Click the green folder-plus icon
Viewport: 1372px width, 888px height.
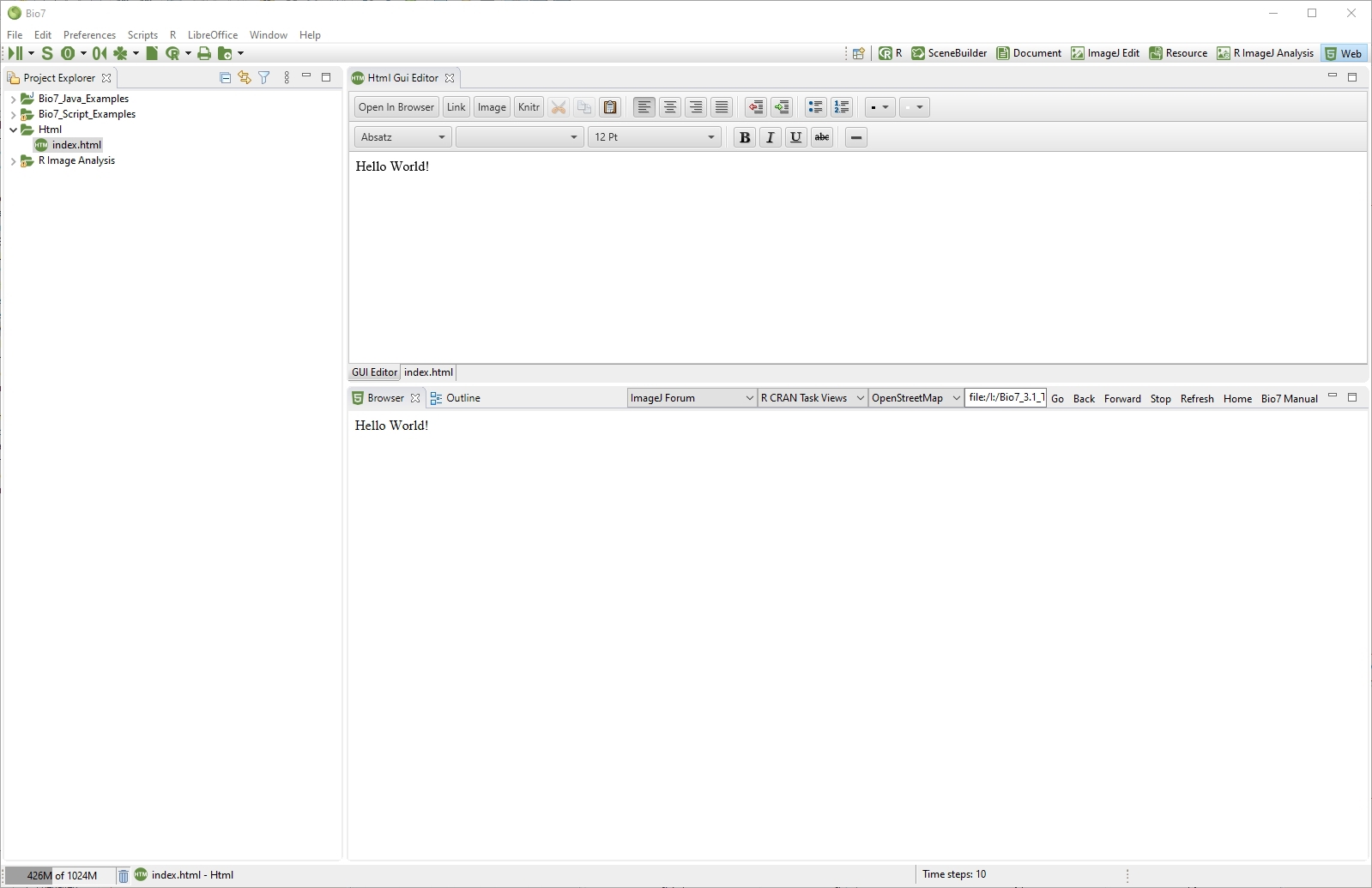click(x=226, y=53)
